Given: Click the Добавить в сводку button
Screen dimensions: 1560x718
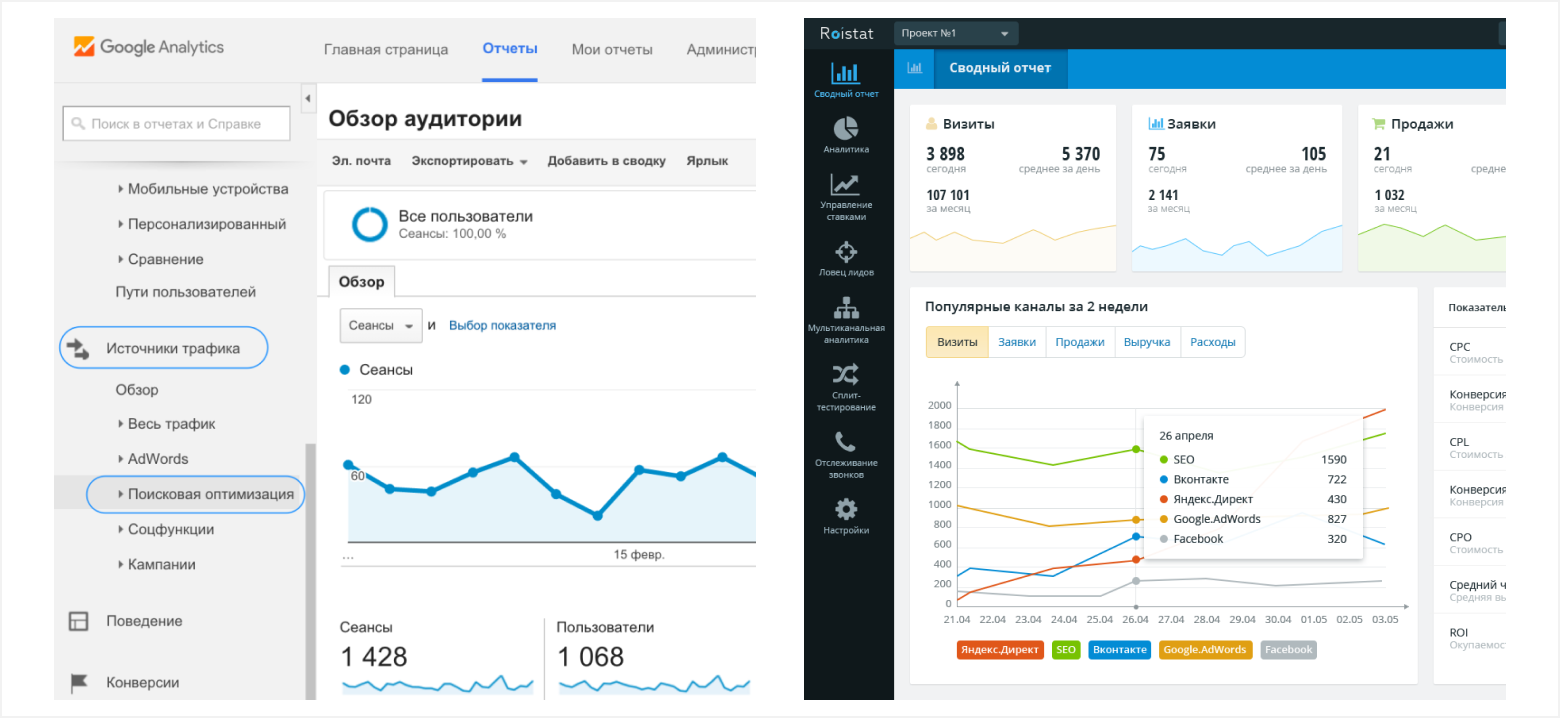Looking at the screenshot, I should [x=606, y=161].
